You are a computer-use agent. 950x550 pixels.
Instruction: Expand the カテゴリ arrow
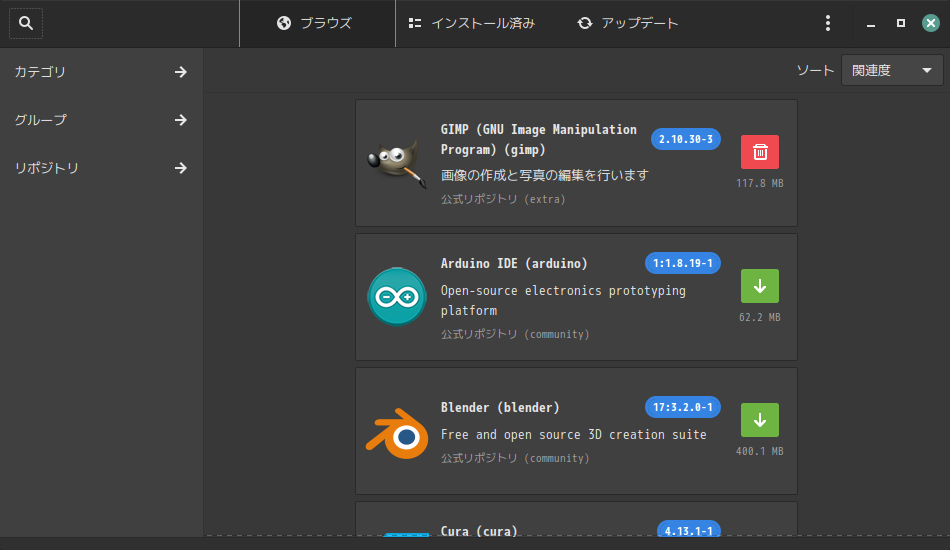181,72
